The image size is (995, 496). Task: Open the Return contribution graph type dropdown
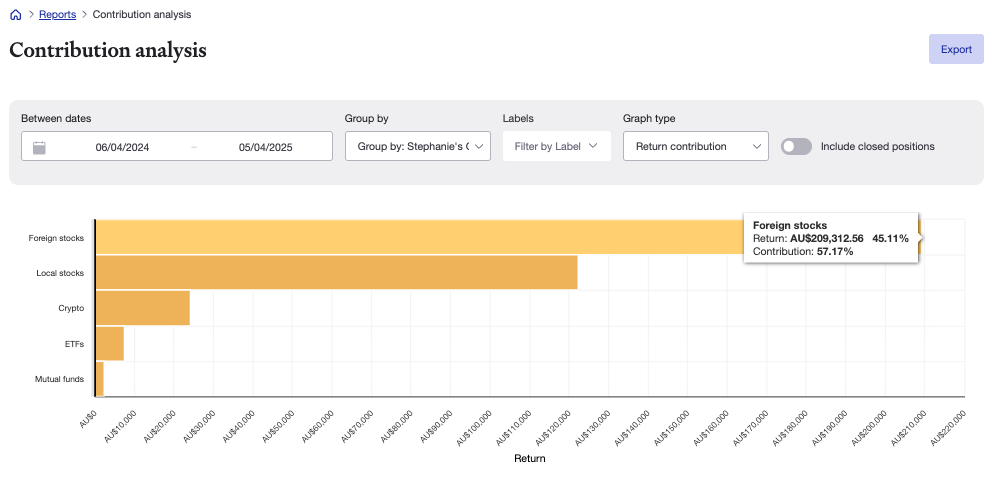(695, 146)
